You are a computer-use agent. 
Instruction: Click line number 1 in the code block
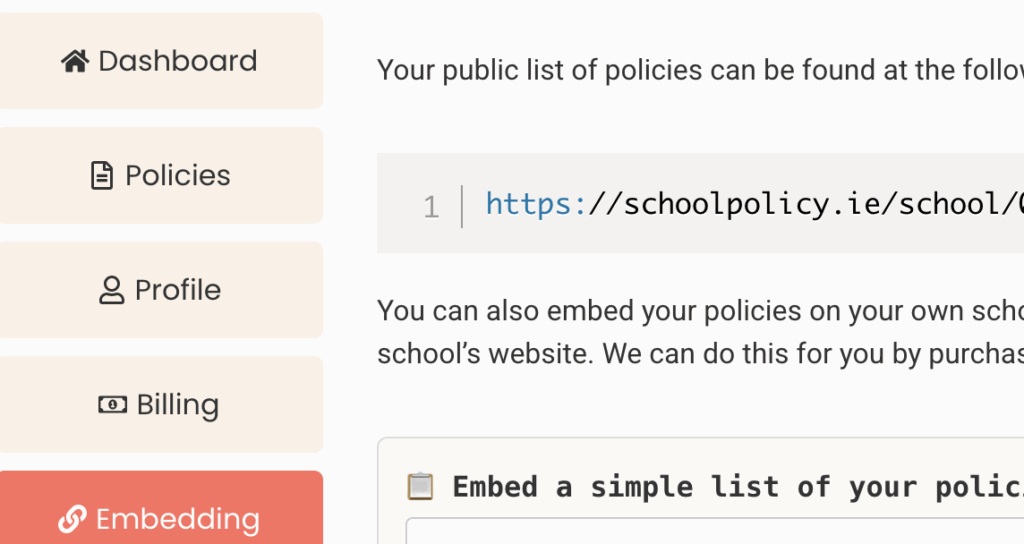click(431, 207)
